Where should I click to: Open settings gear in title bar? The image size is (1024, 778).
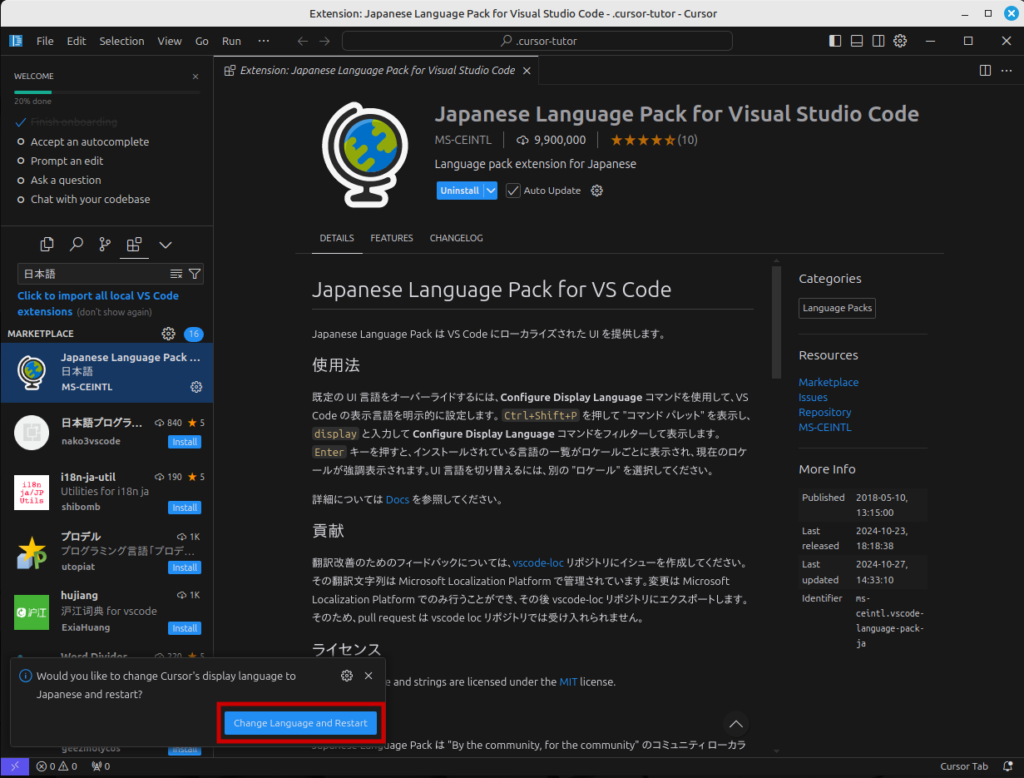click(900, 41)
